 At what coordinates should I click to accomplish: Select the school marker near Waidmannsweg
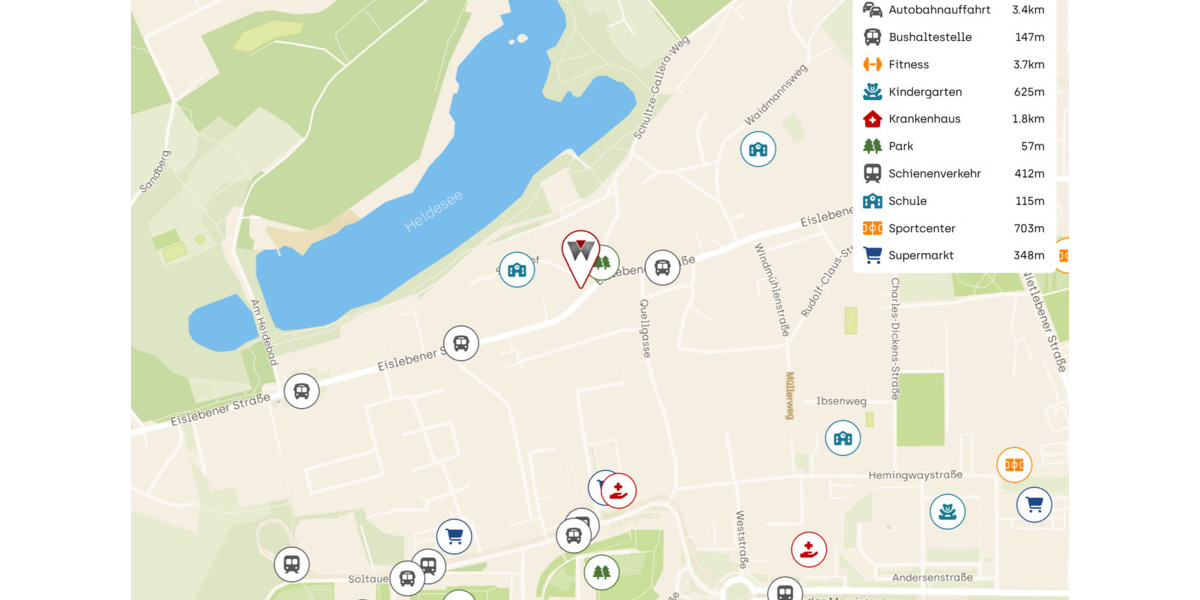[758, 149]
